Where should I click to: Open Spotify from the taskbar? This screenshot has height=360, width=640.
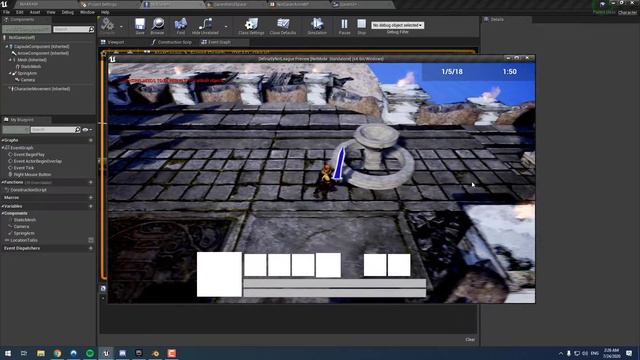(x=90, y=353)
